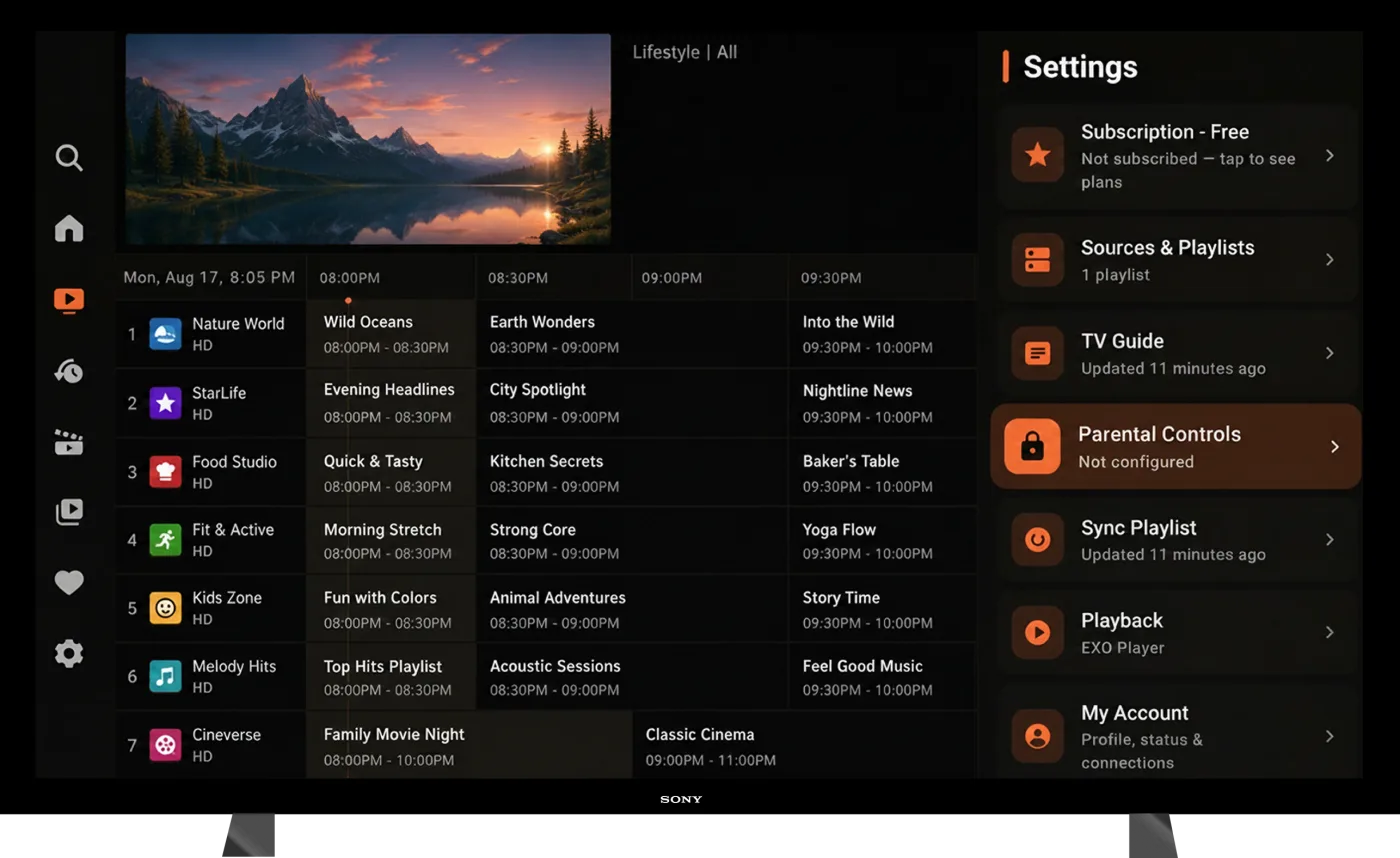Screen dimensions: 1400x858
Task: Expand the Subscription - Free chevron
Action: click(x=1330, y=155)
